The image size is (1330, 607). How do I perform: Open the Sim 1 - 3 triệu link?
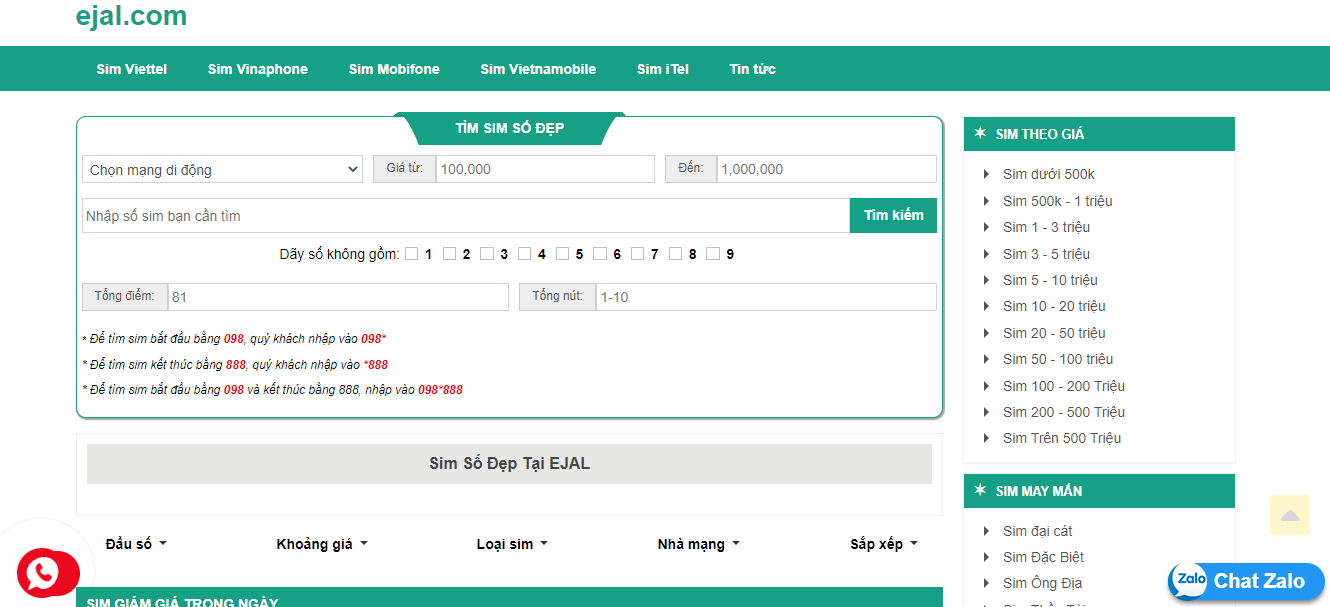[1046, 227]
